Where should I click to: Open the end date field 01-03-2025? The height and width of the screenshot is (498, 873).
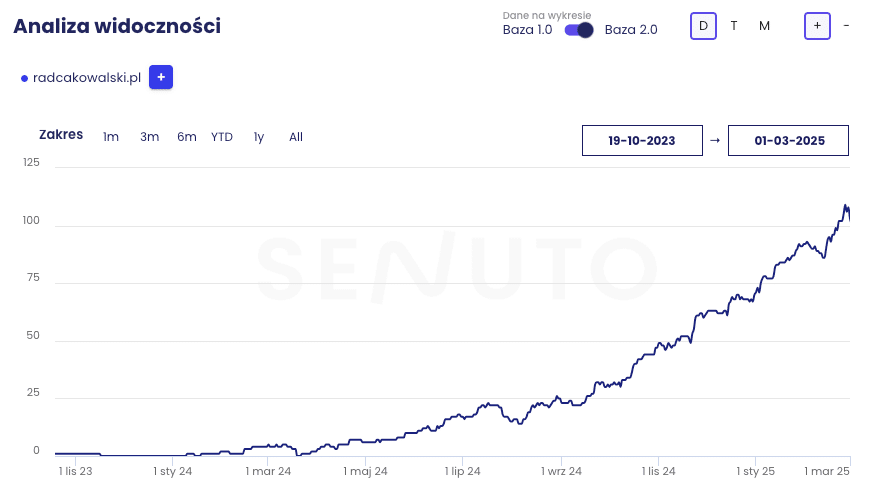pos(788,141)
